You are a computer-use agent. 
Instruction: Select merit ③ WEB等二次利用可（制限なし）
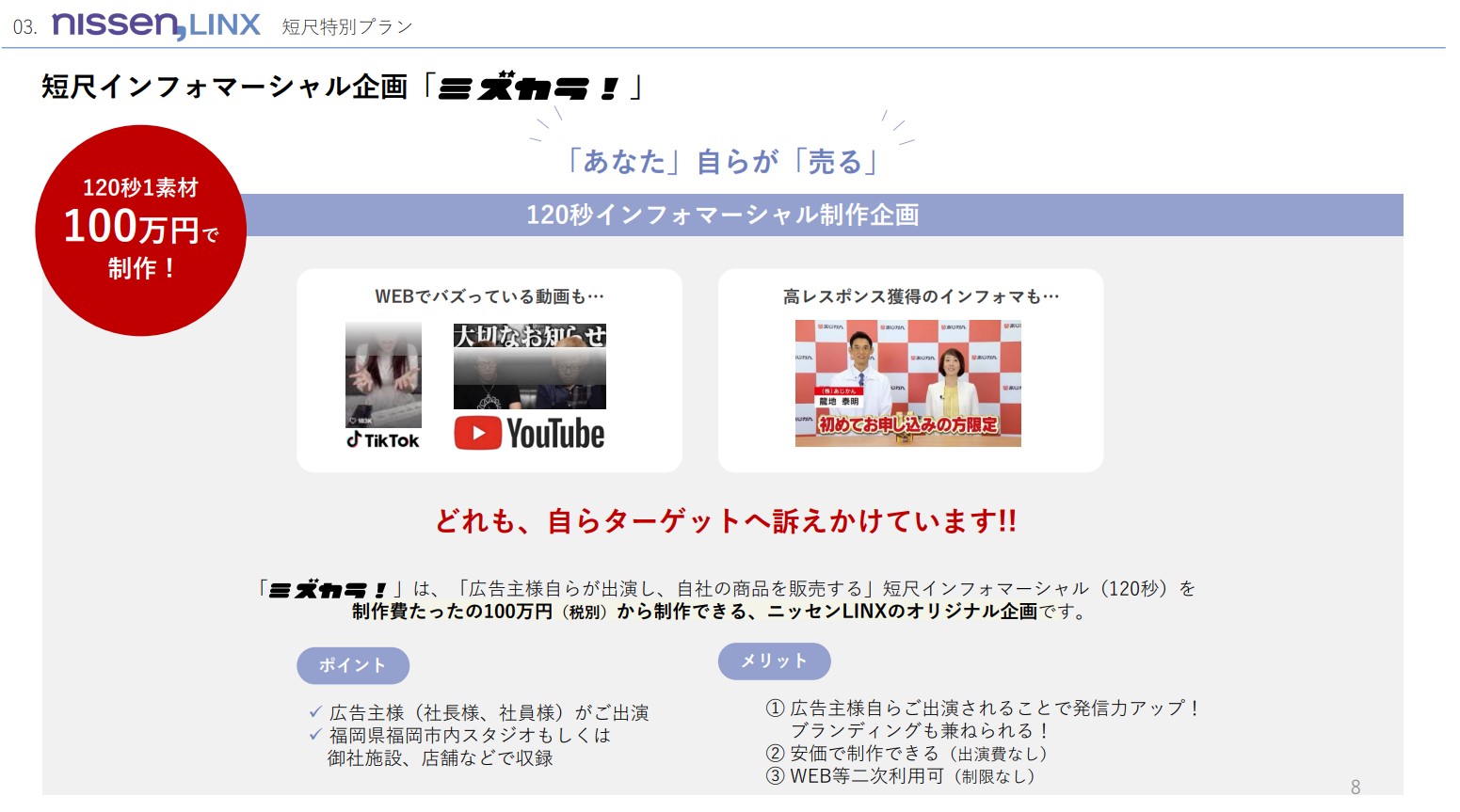901,776
